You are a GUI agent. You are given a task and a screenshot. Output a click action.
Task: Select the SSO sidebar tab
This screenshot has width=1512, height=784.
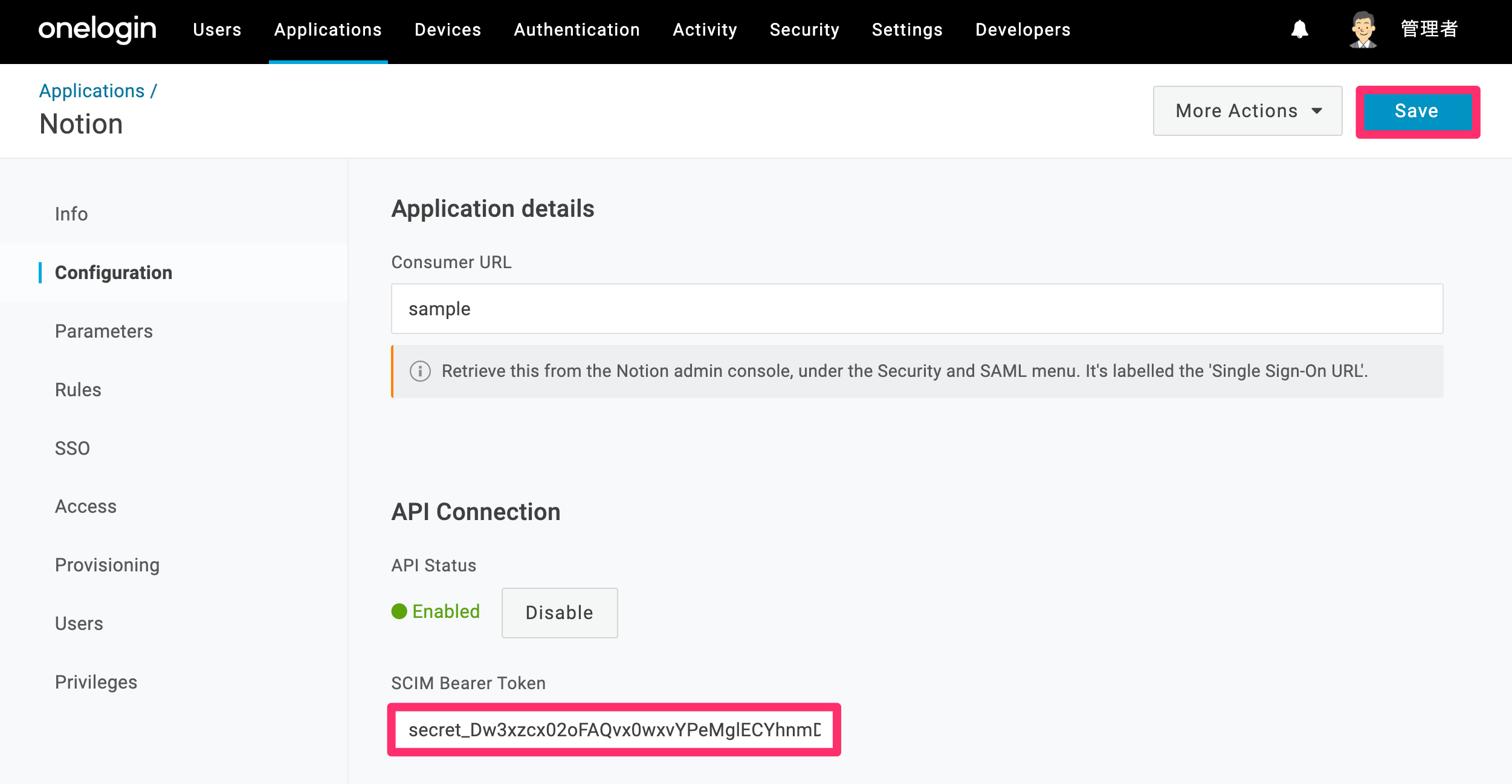pos(72,448)
